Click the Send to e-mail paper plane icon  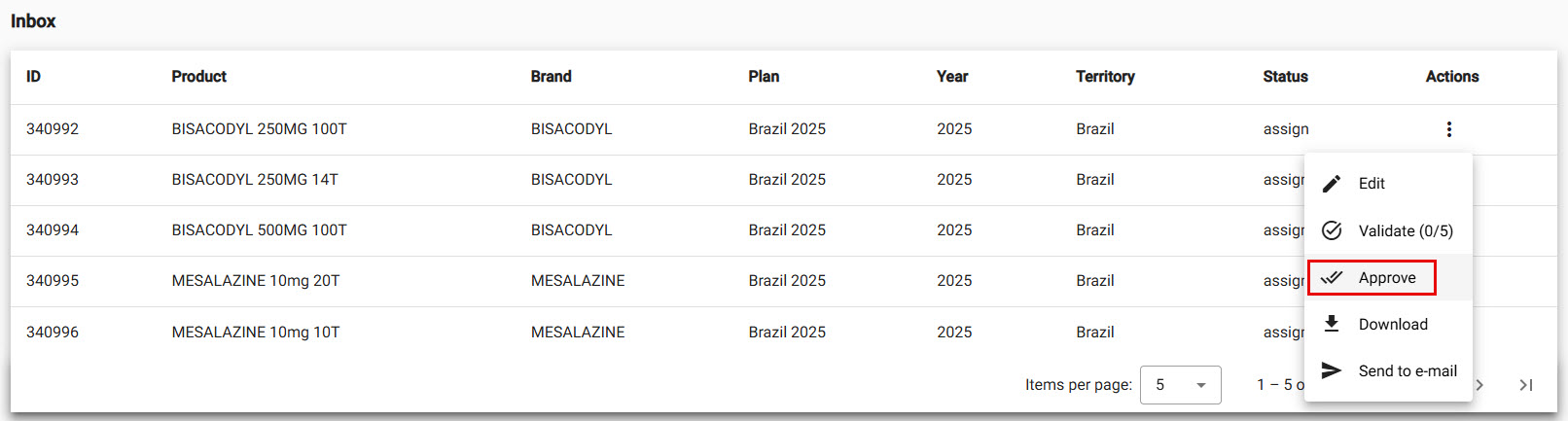click(x=1332, y=370)
